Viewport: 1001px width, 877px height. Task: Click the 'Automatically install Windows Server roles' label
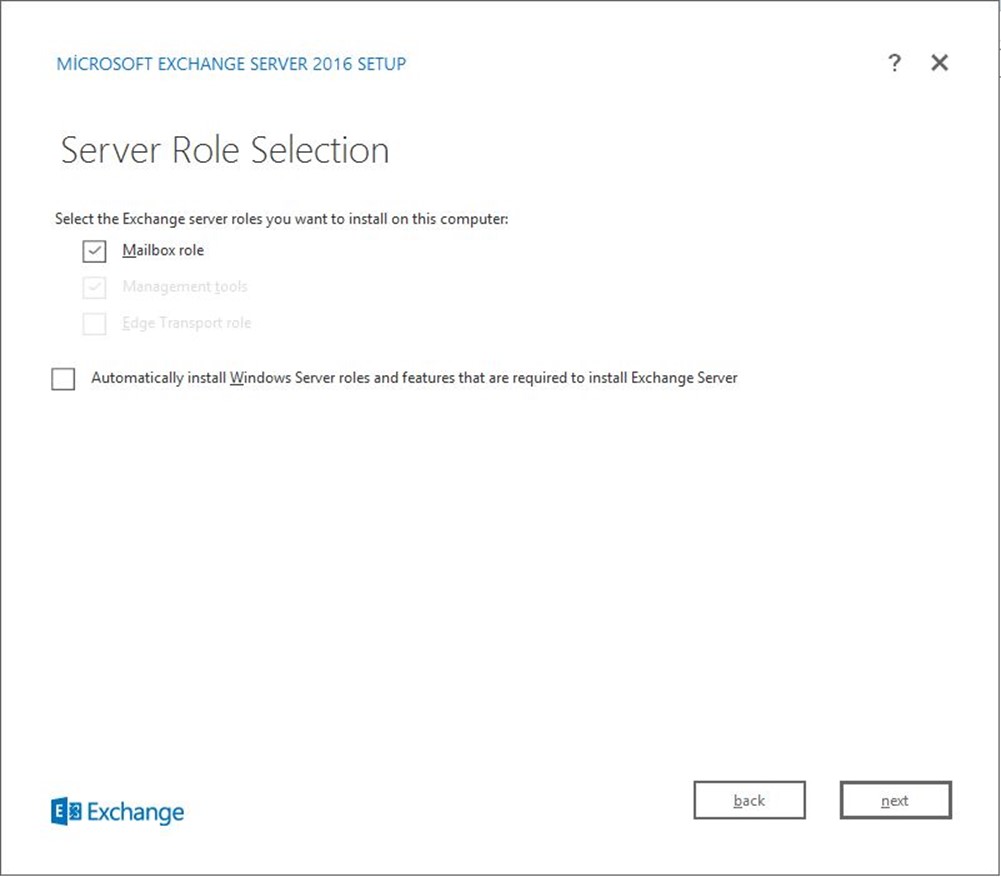coord(414,378)
